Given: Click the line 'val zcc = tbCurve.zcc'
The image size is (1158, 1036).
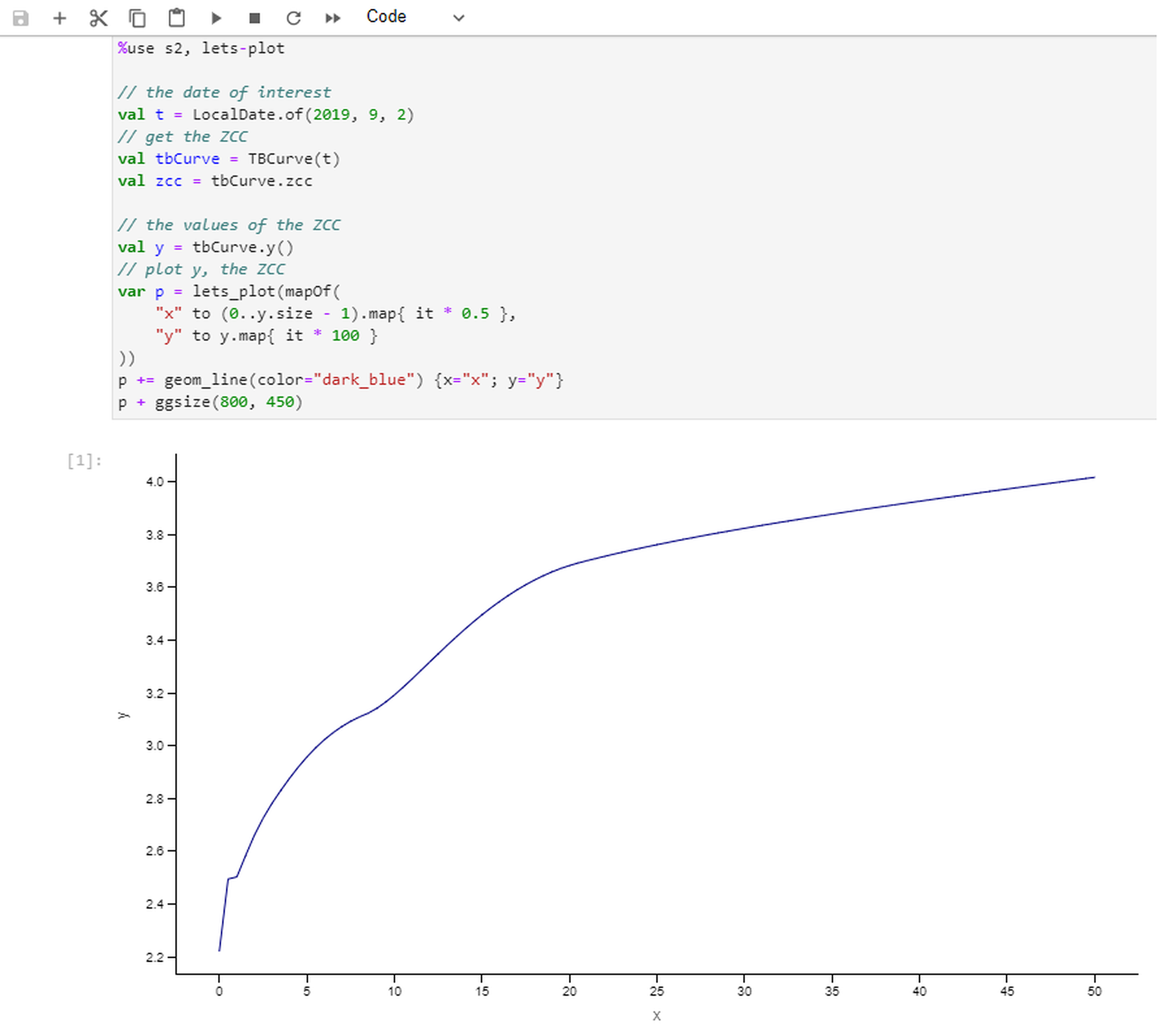Looking at the screenshot, I should coord(215,181).
